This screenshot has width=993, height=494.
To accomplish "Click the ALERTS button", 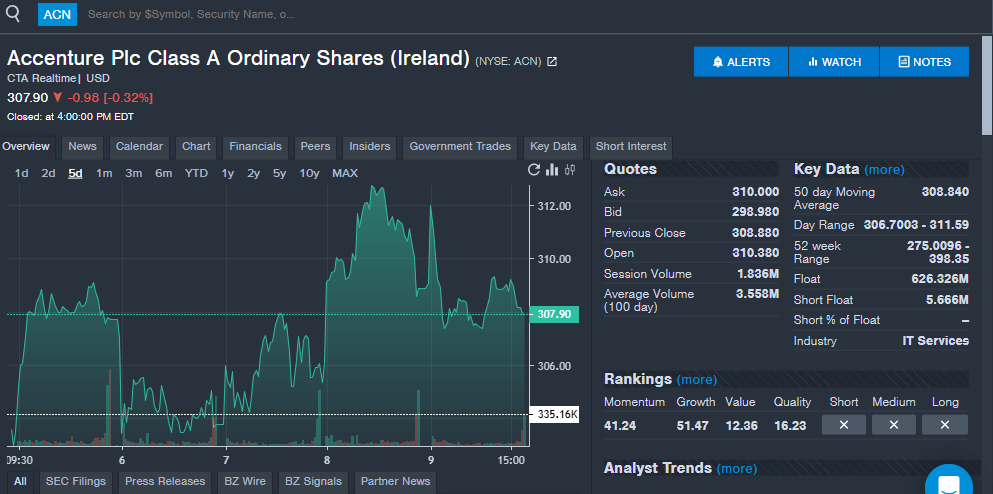I will tap(741, 62).
